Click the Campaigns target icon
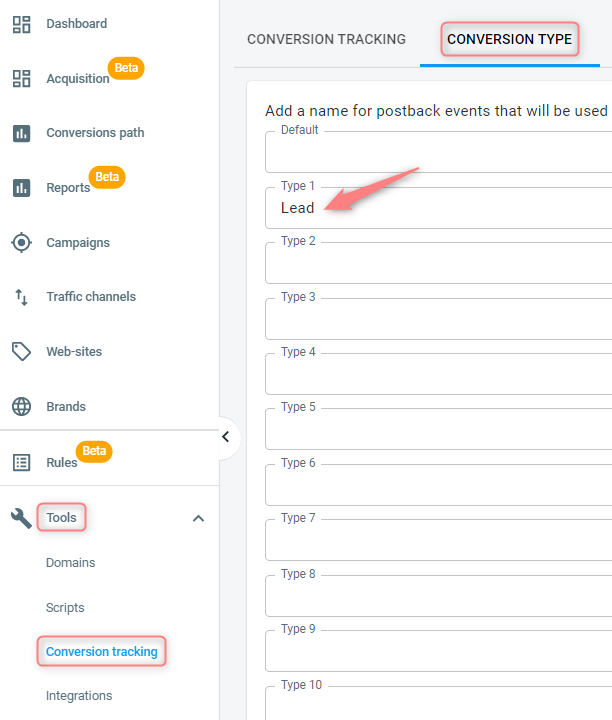Viewport: 612px width, 720px height. point(21,242)
